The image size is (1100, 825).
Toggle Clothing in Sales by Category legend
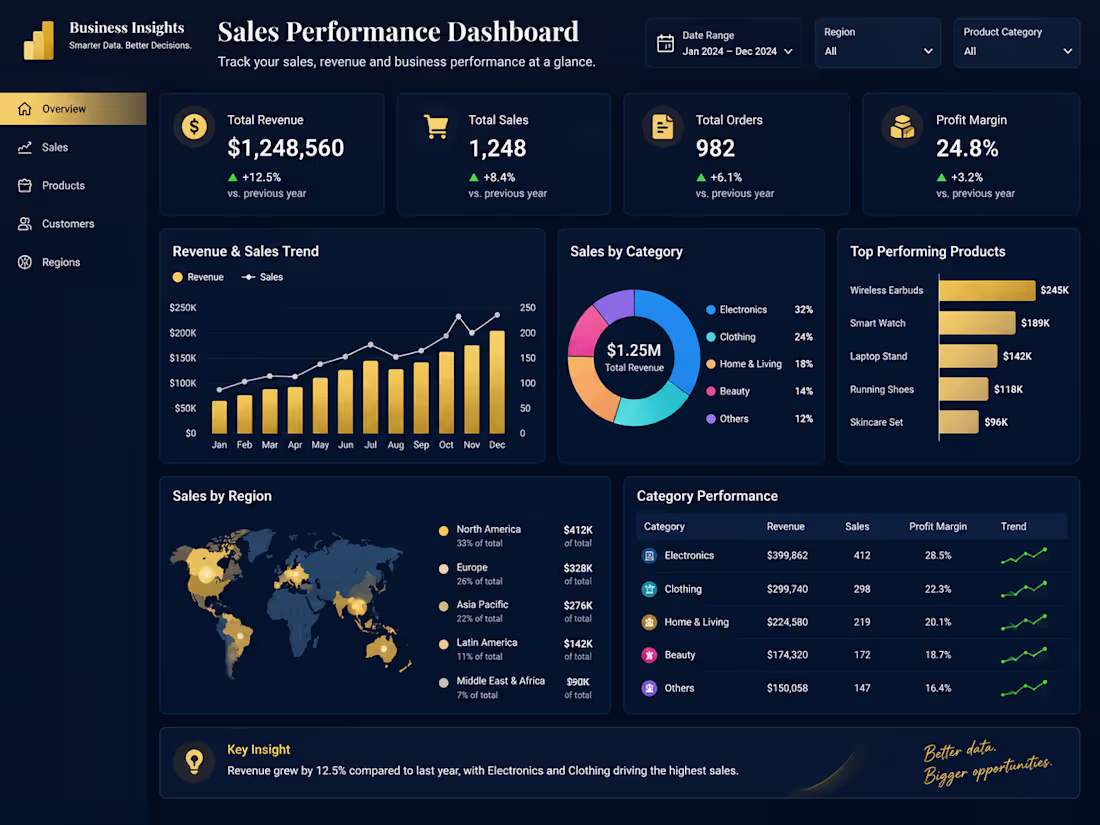tap(731, 337)
